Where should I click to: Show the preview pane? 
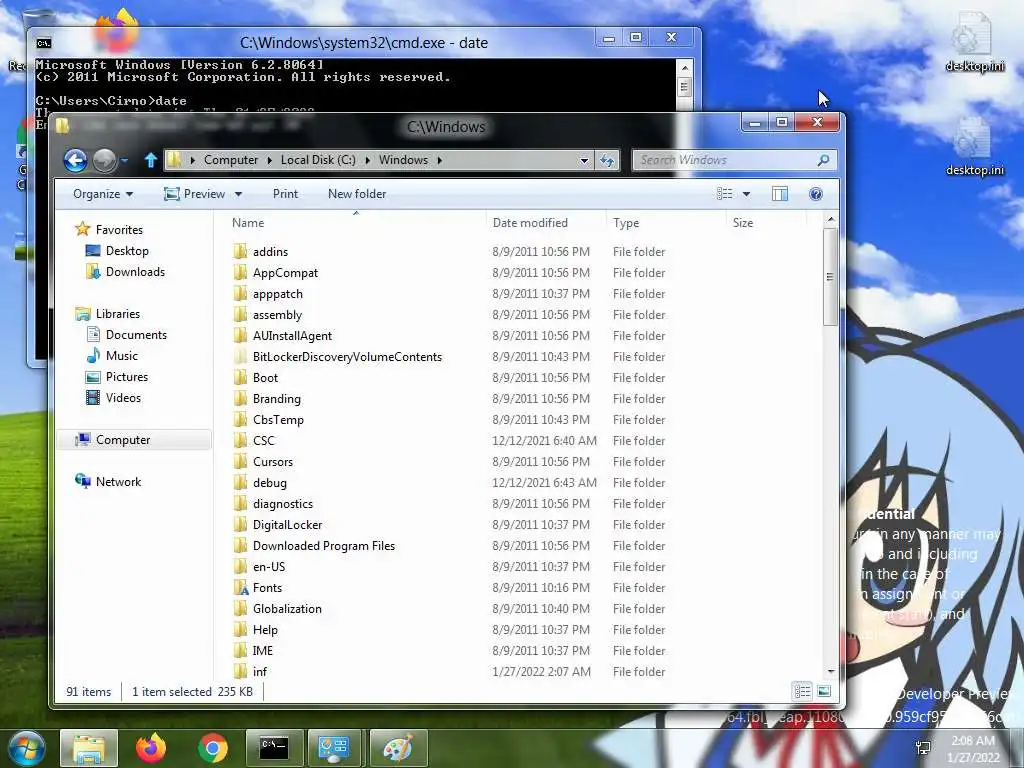tap(780, 194)
